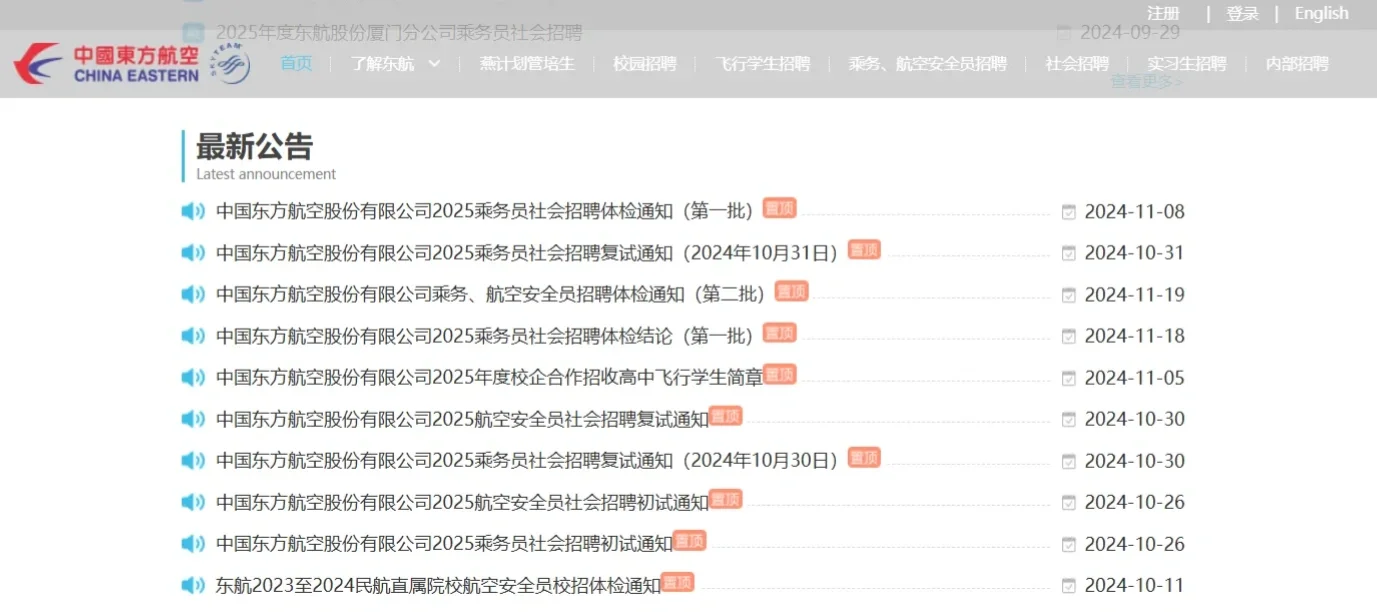
Task: Click the speaker icon before the 体检通知（第一批） announcement
Action: pos(193,210)
